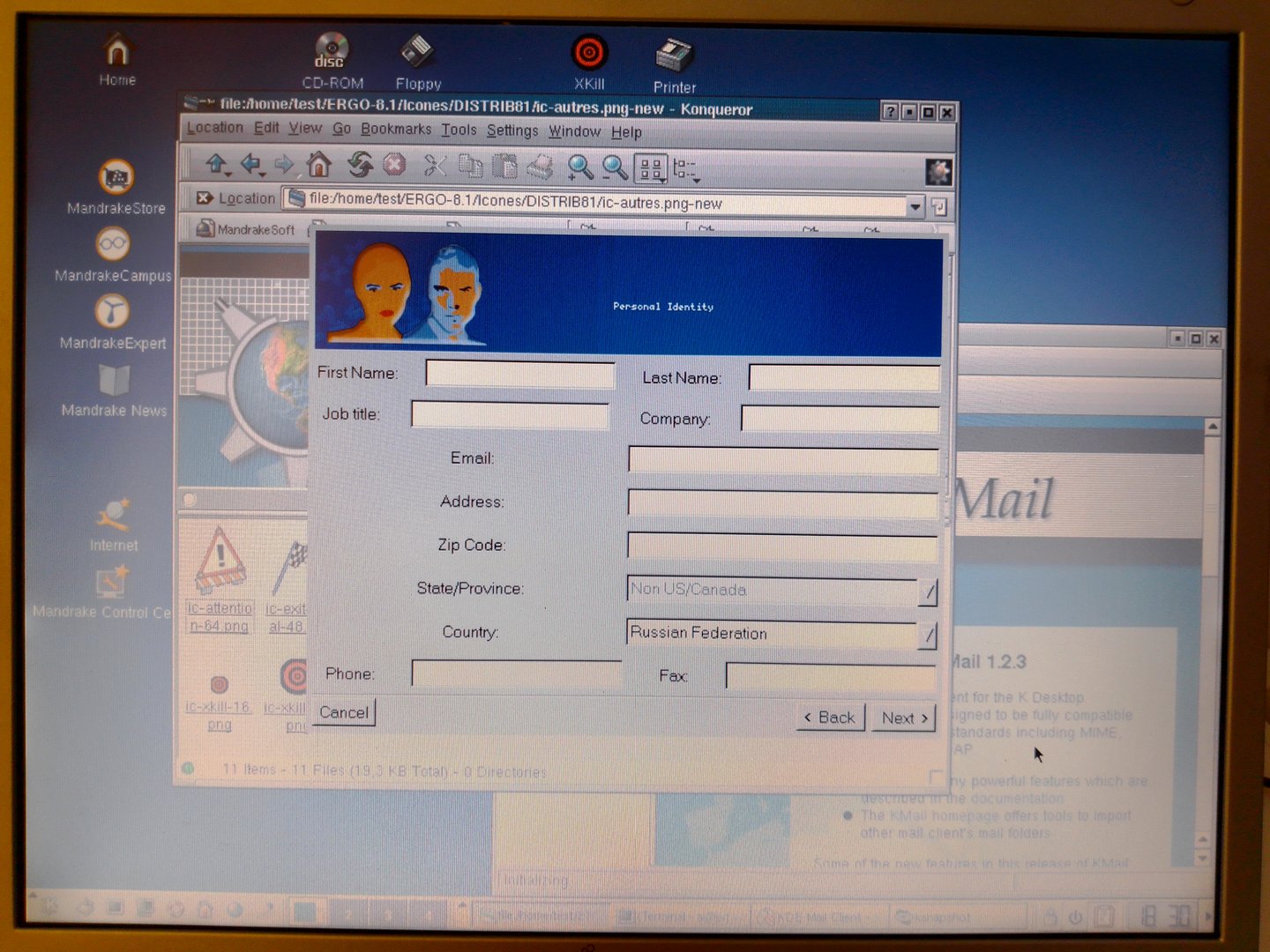Cut selection with the scissors icon
Screen dimensions: 1270x952
pyautogui.click(x=435, y=165)
